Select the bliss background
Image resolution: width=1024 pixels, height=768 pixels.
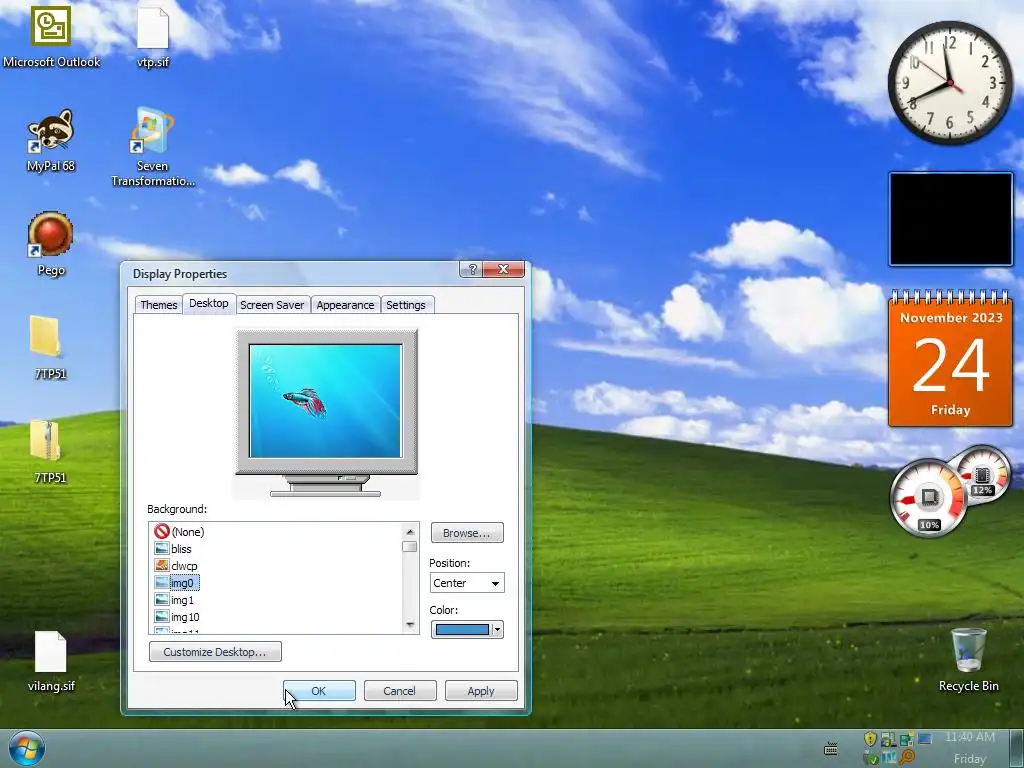tap(173, 549)
